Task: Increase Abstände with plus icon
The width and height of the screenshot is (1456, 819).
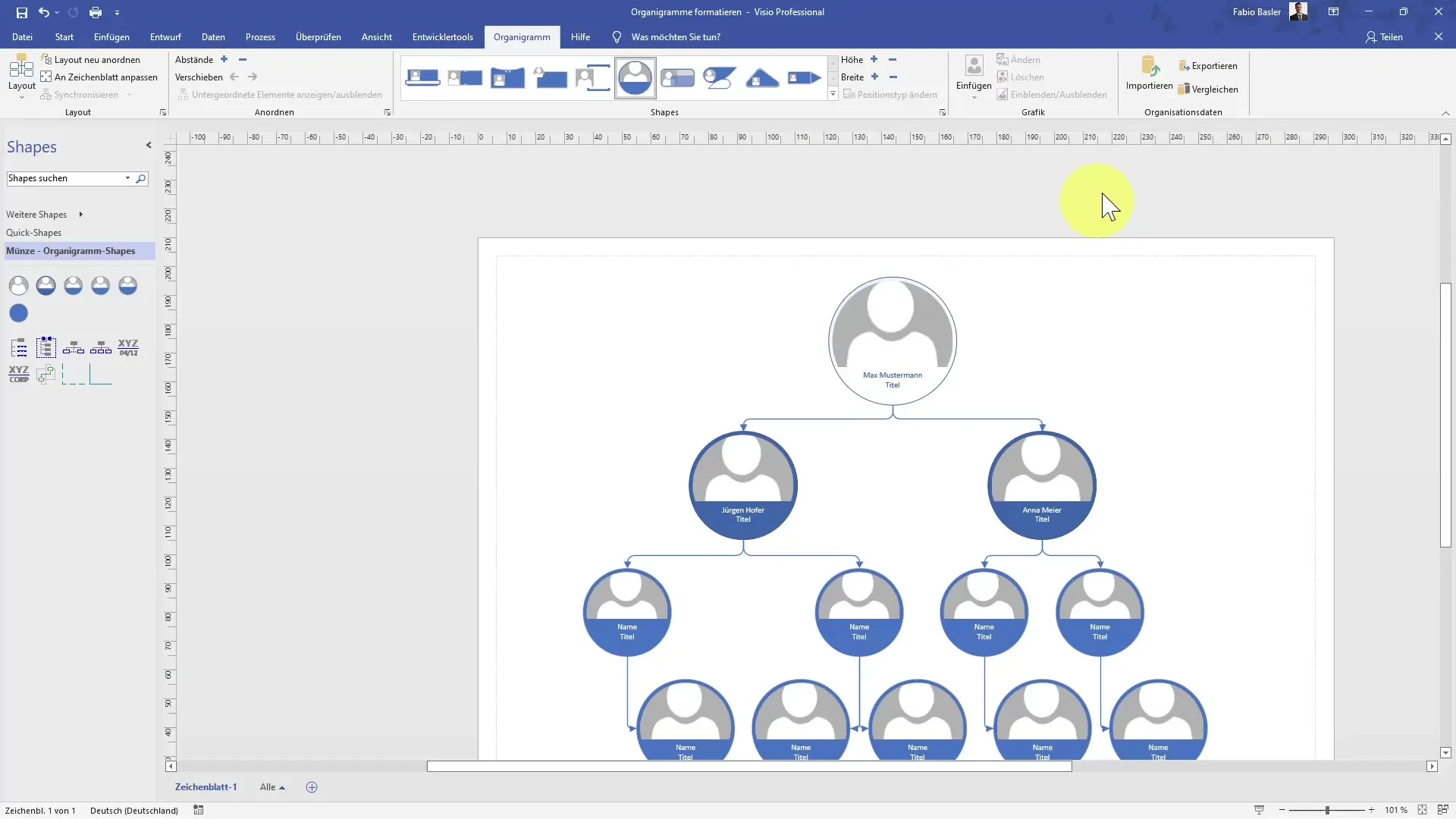Action: [x=224, y=59]
